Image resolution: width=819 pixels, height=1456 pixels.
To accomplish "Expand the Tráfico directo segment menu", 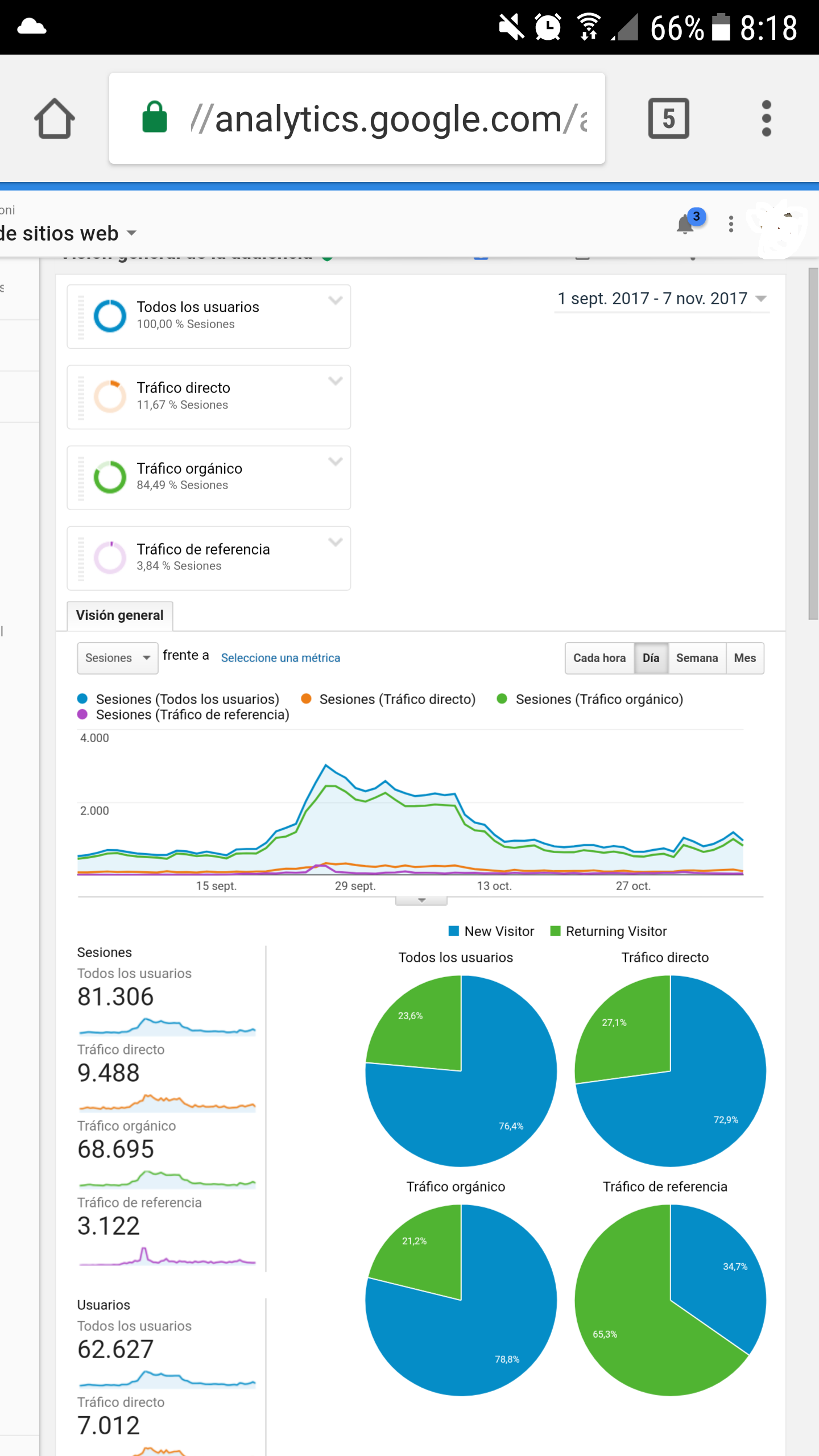I will point(336,381).
